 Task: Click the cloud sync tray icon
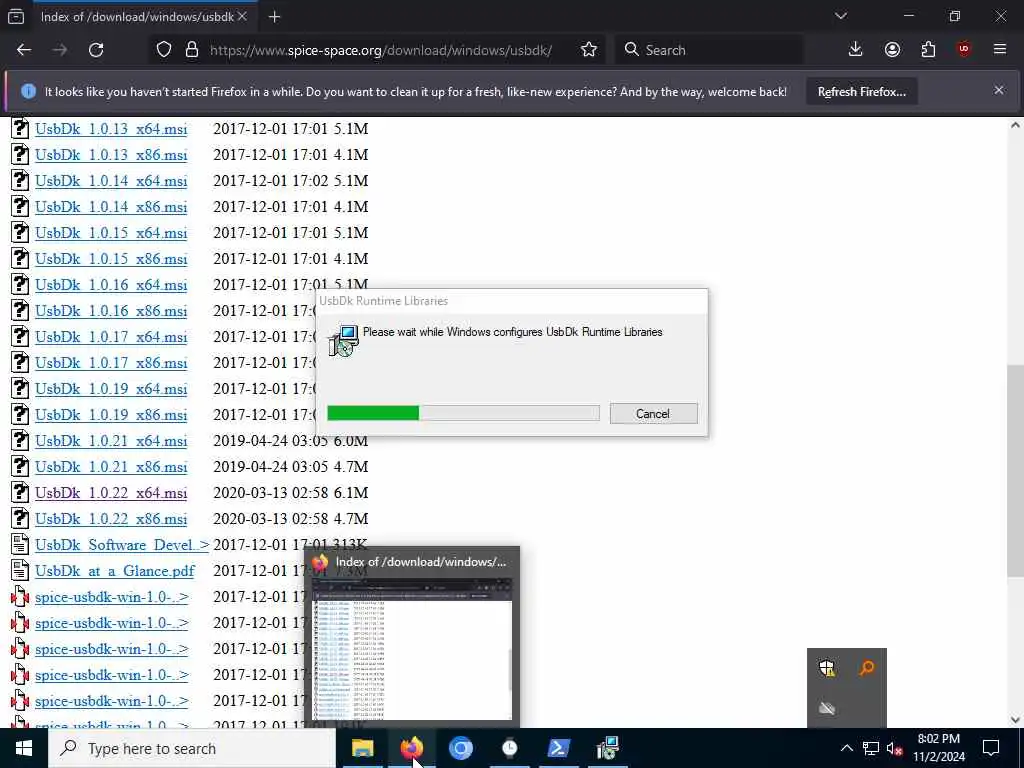pos(827,708)
